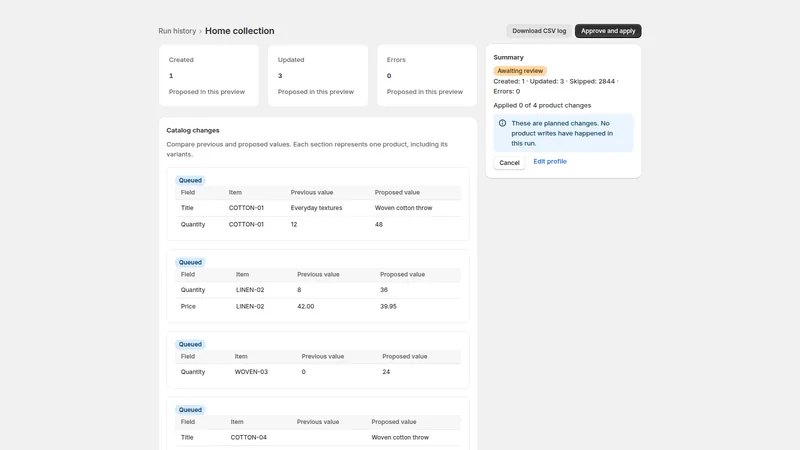The width and height of the screenshot is (800, 450).
Task: Click LINEN-02 quantity previous value 8
Action: coord(299,290)
